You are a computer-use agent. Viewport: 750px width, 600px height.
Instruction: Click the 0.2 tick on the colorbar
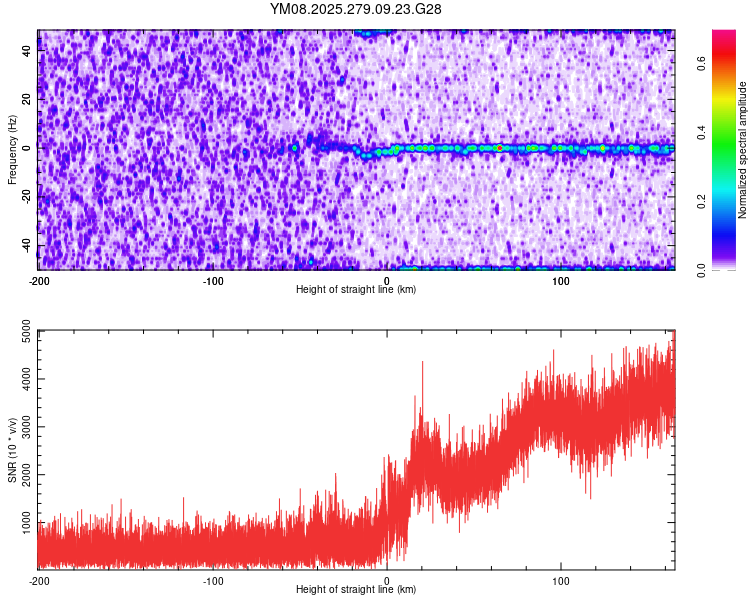pos(702,200)
